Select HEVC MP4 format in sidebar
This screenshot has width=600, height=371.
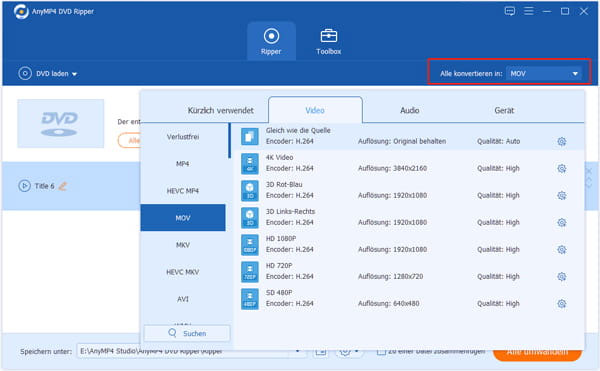pyautogui.click(x=183, y=191)
